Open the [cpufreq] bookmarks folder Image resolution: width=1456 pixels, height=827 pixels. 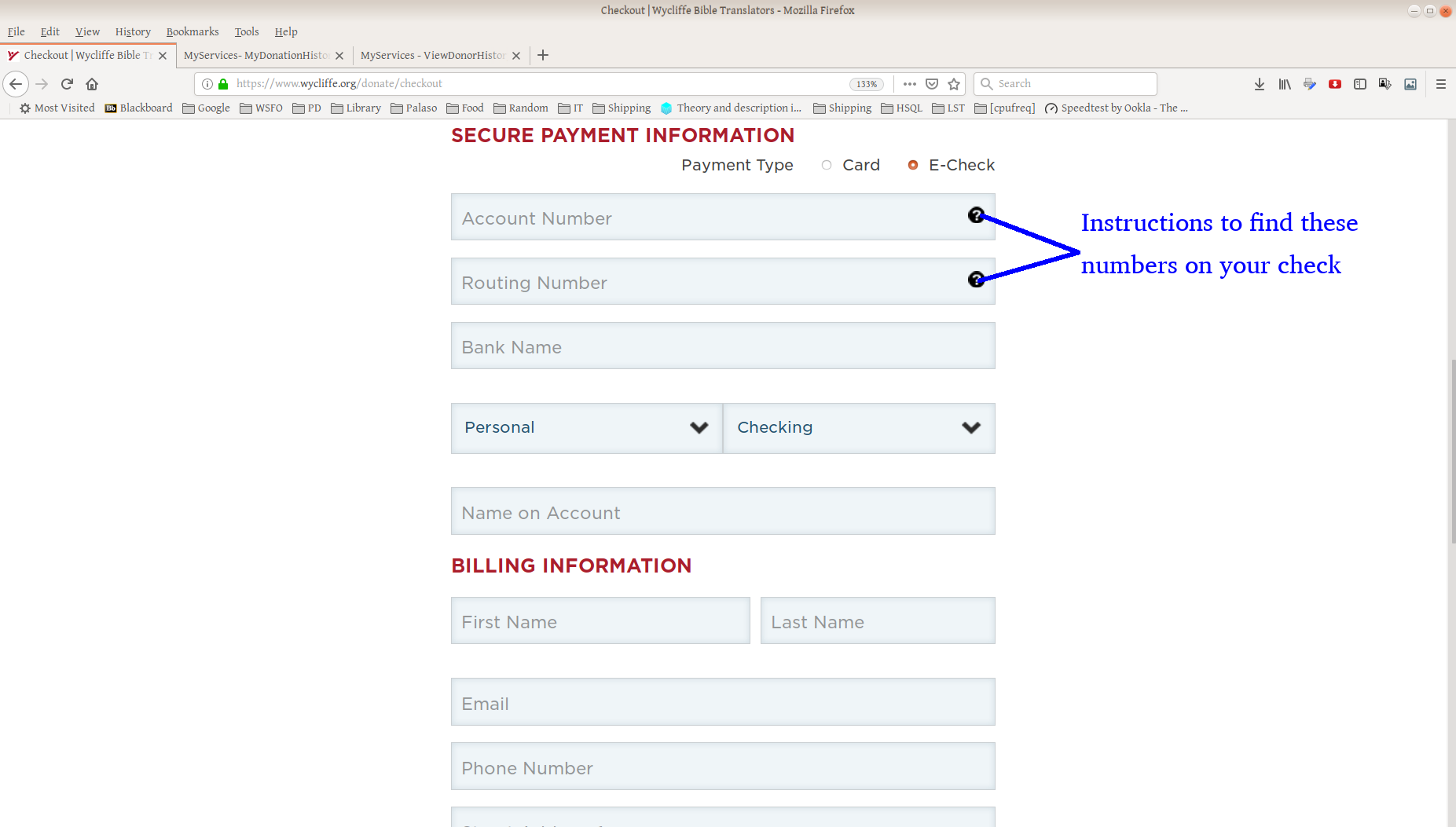(x=1005, y=108)
